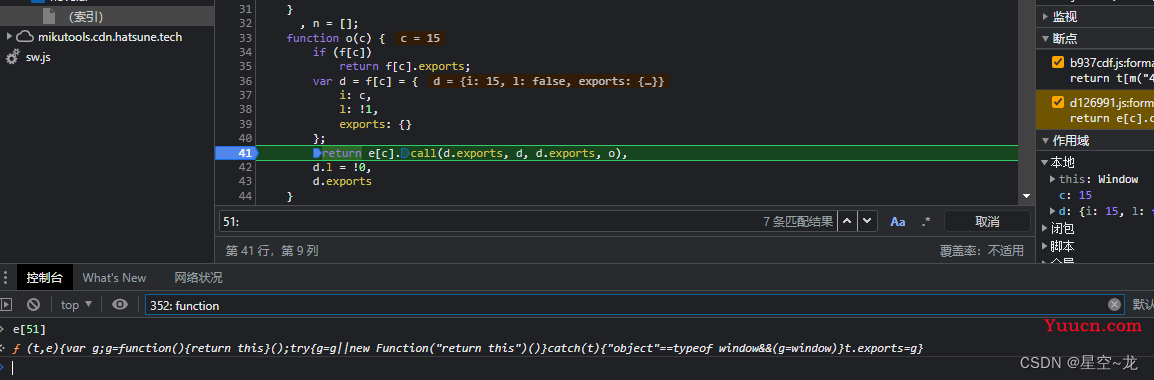Uncheck the d126991.js breakpoint checkbox

pyautogui.click(x=1058, y=102)
